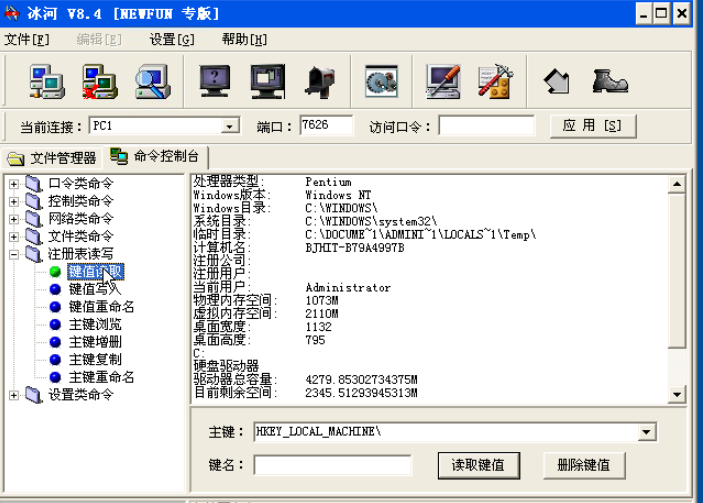
Task: Open the 主键 HKEY_LOCAL_MACHINE dropdown arrow
Action: coord(646,432)
